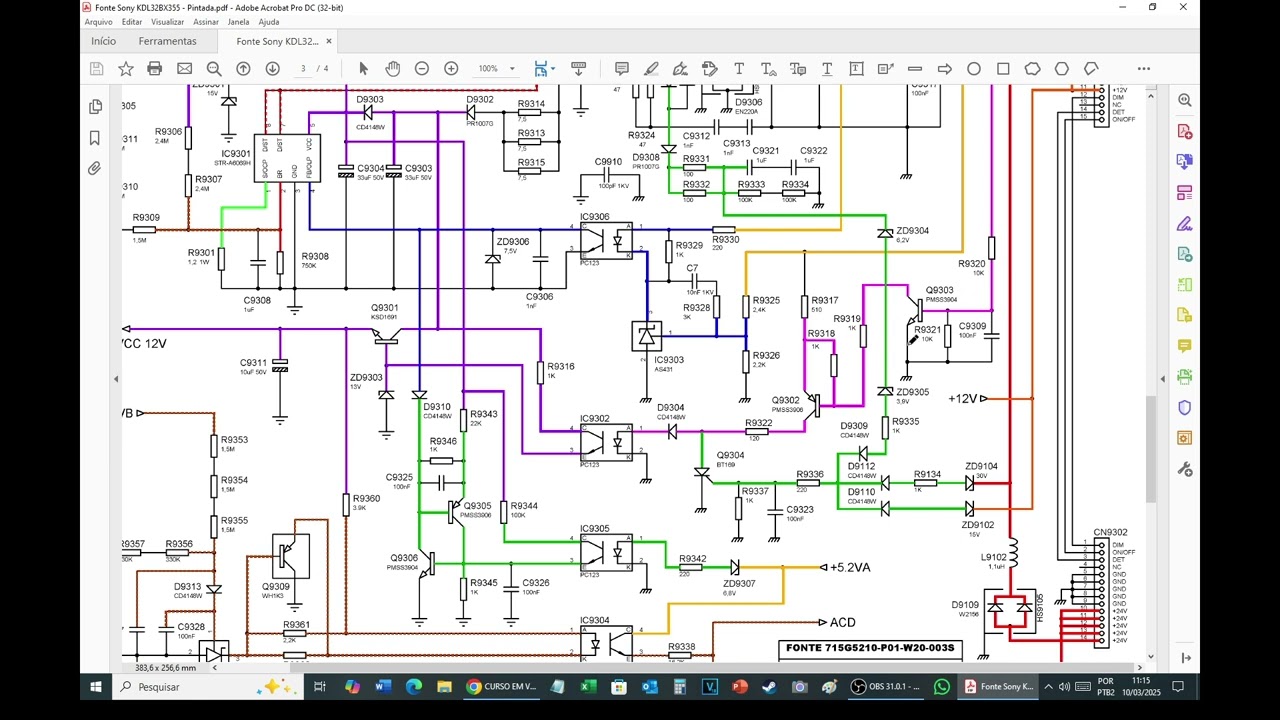The image size is (1280, 720).
Task: Select the Highlight text tool
Action: coord(651,69)
